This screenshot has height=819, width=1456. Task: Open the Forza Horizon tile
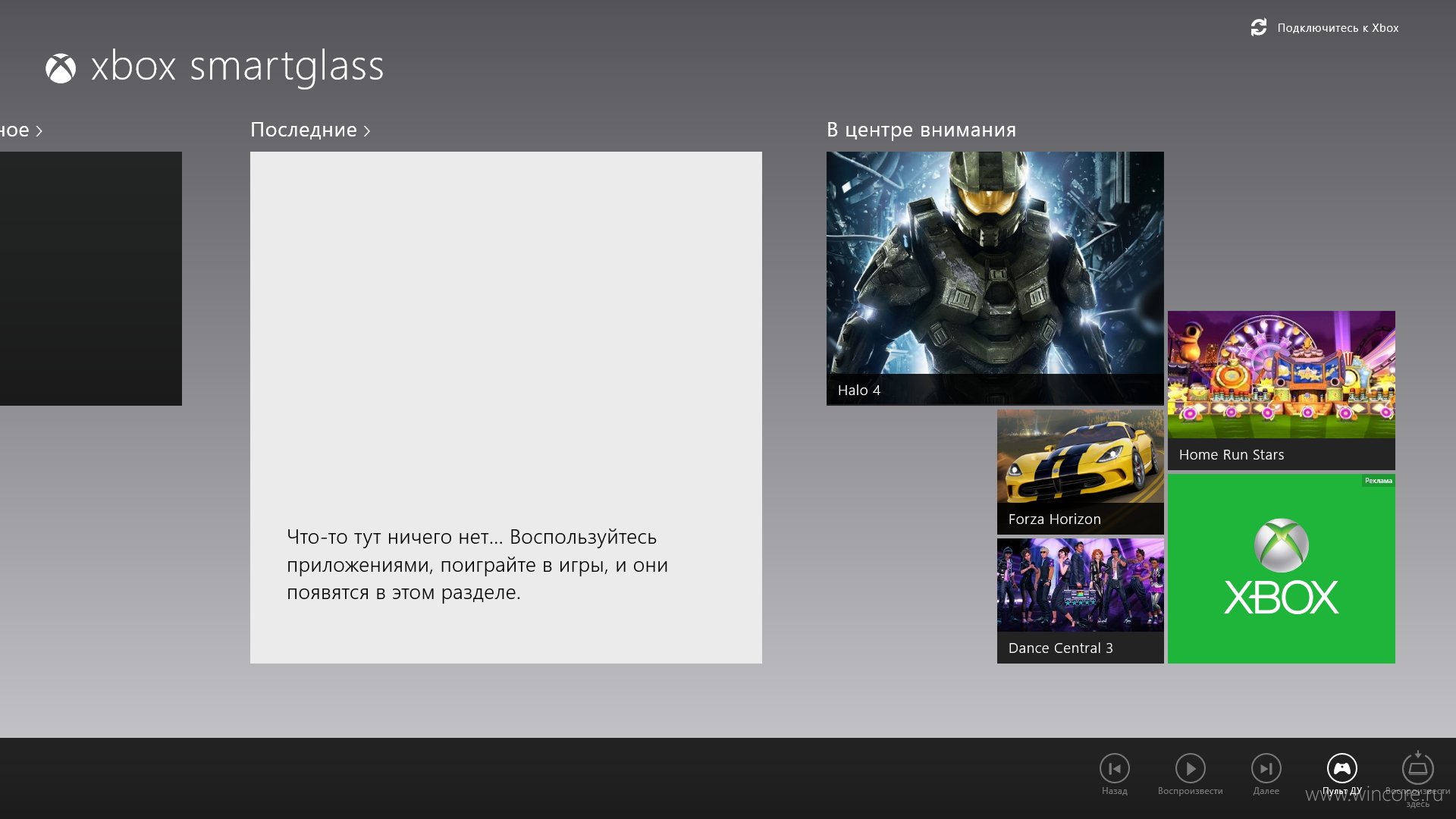click(1080, 472)
